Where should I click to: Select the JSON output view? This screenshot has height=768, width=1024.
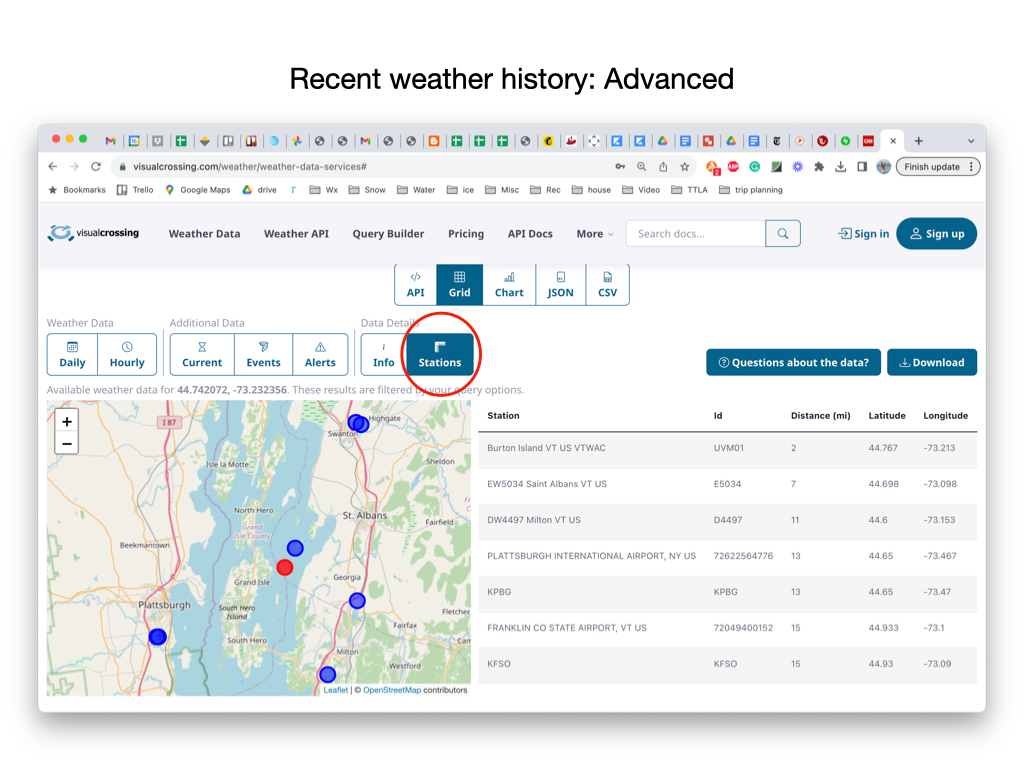coord(560,284)
